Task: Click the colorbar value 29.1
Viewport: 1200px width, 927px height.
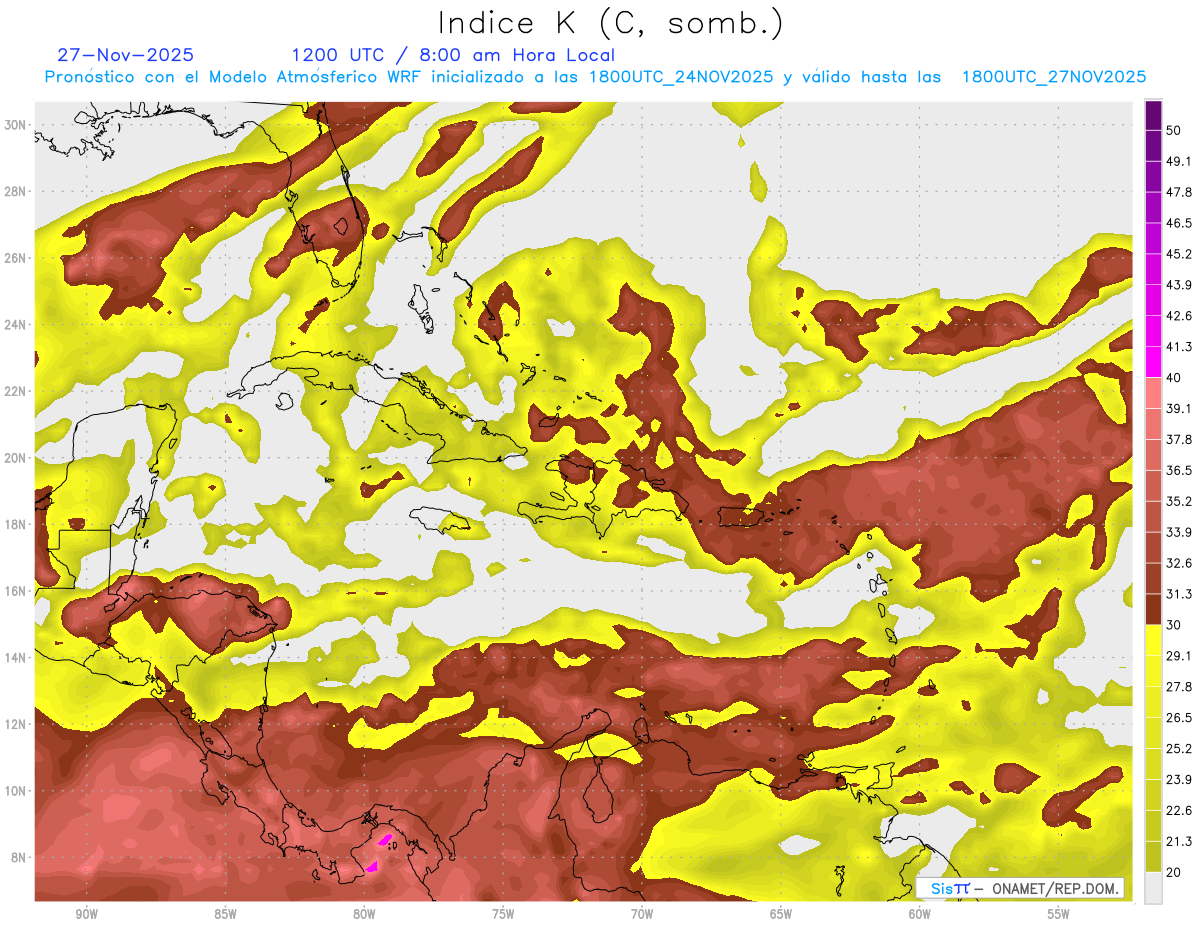Action: (1179, 656)
